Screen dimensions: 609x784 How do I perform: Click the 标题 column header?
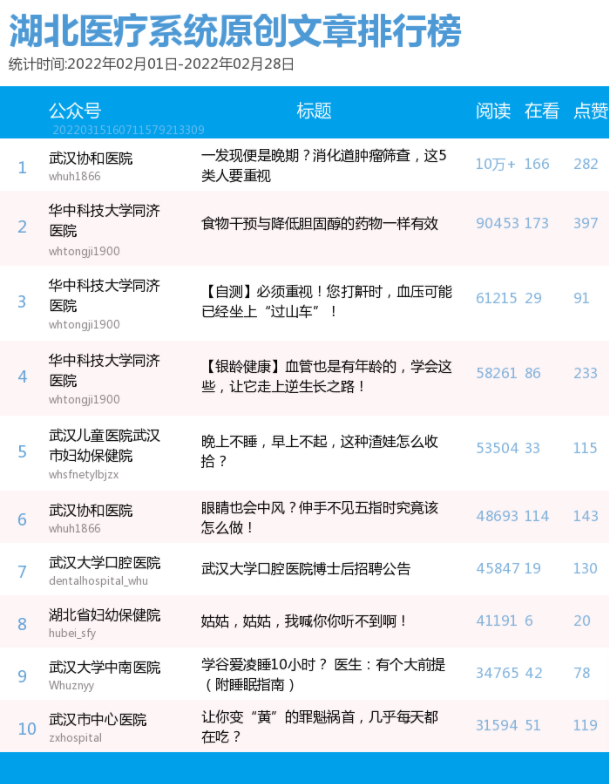tap(314, 110)
